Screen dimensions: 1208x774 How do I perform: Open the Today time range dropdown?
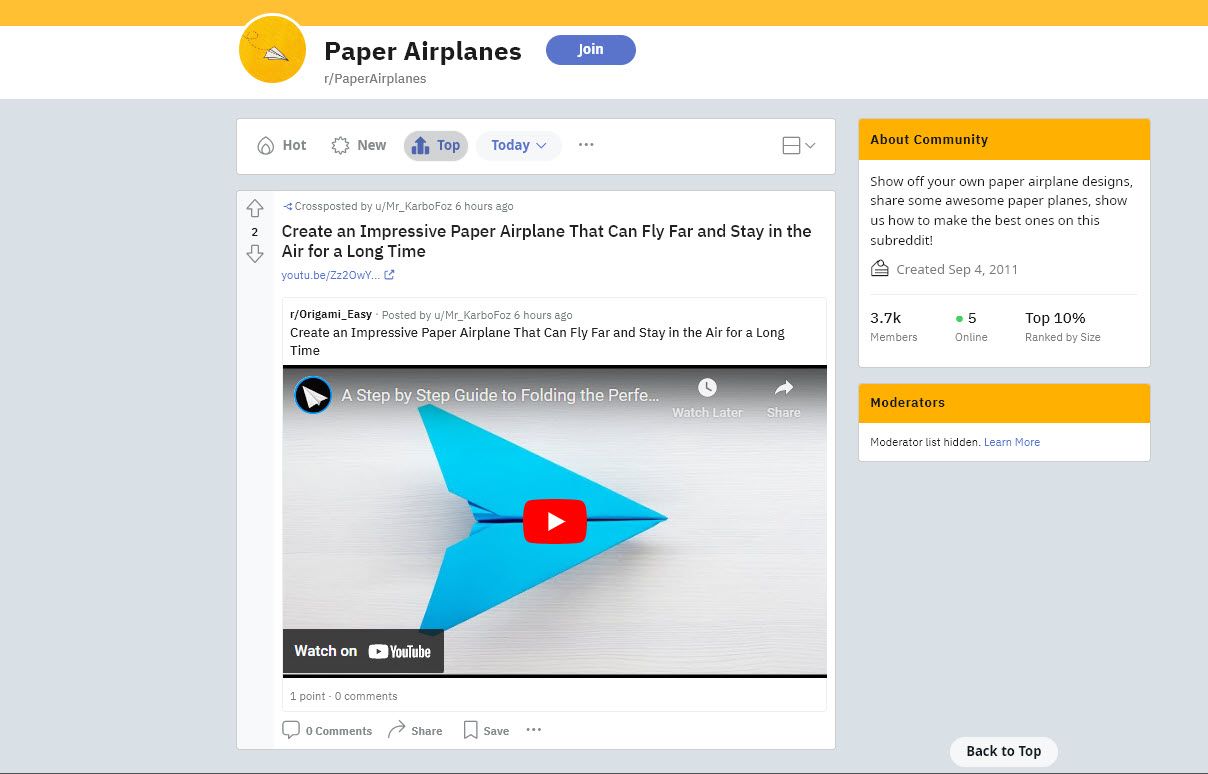pos(519,145)
